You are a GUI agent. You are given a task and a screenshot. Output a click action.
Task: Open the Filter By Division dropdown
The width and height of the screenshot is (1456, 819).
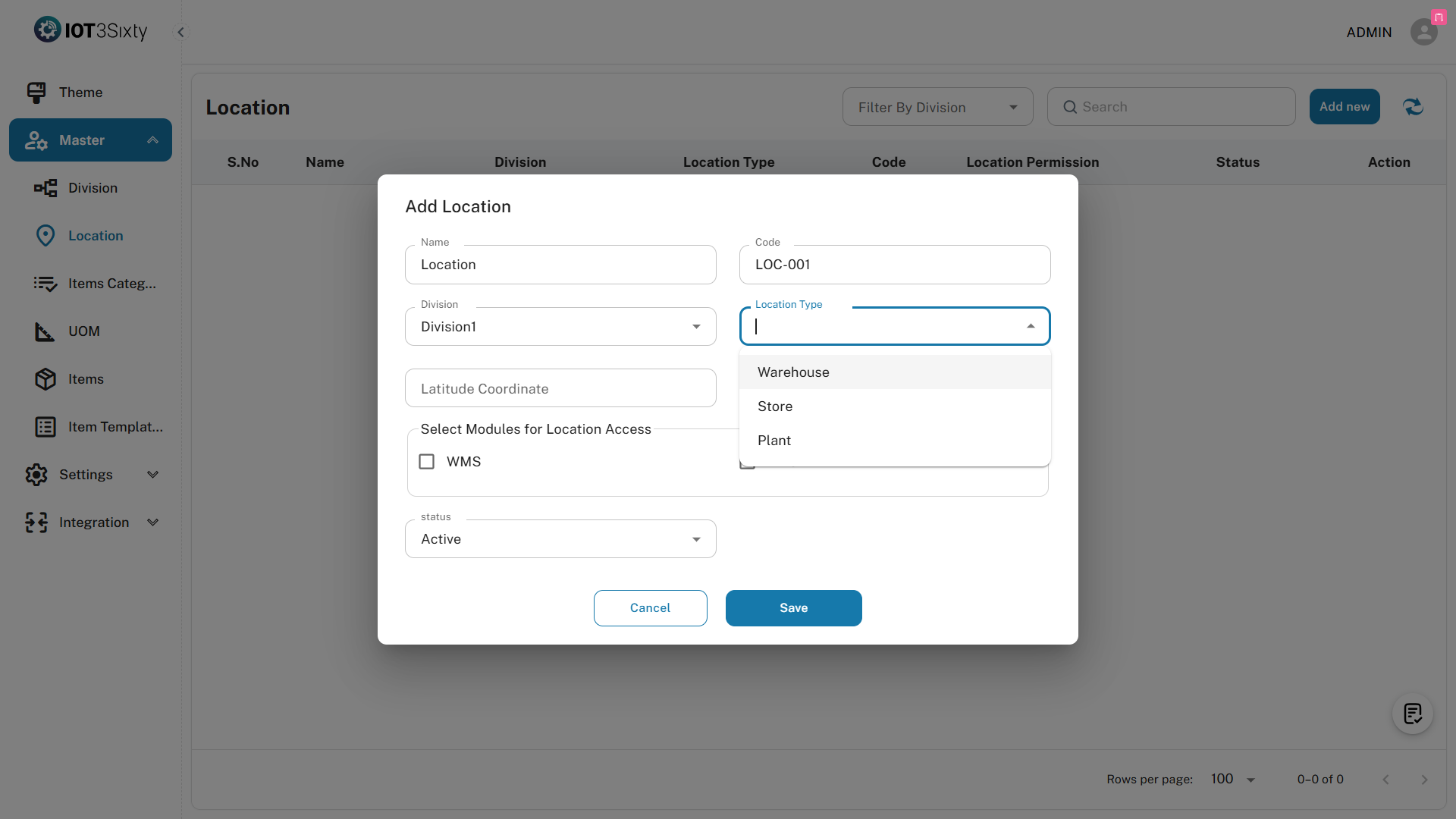(937, 107)
